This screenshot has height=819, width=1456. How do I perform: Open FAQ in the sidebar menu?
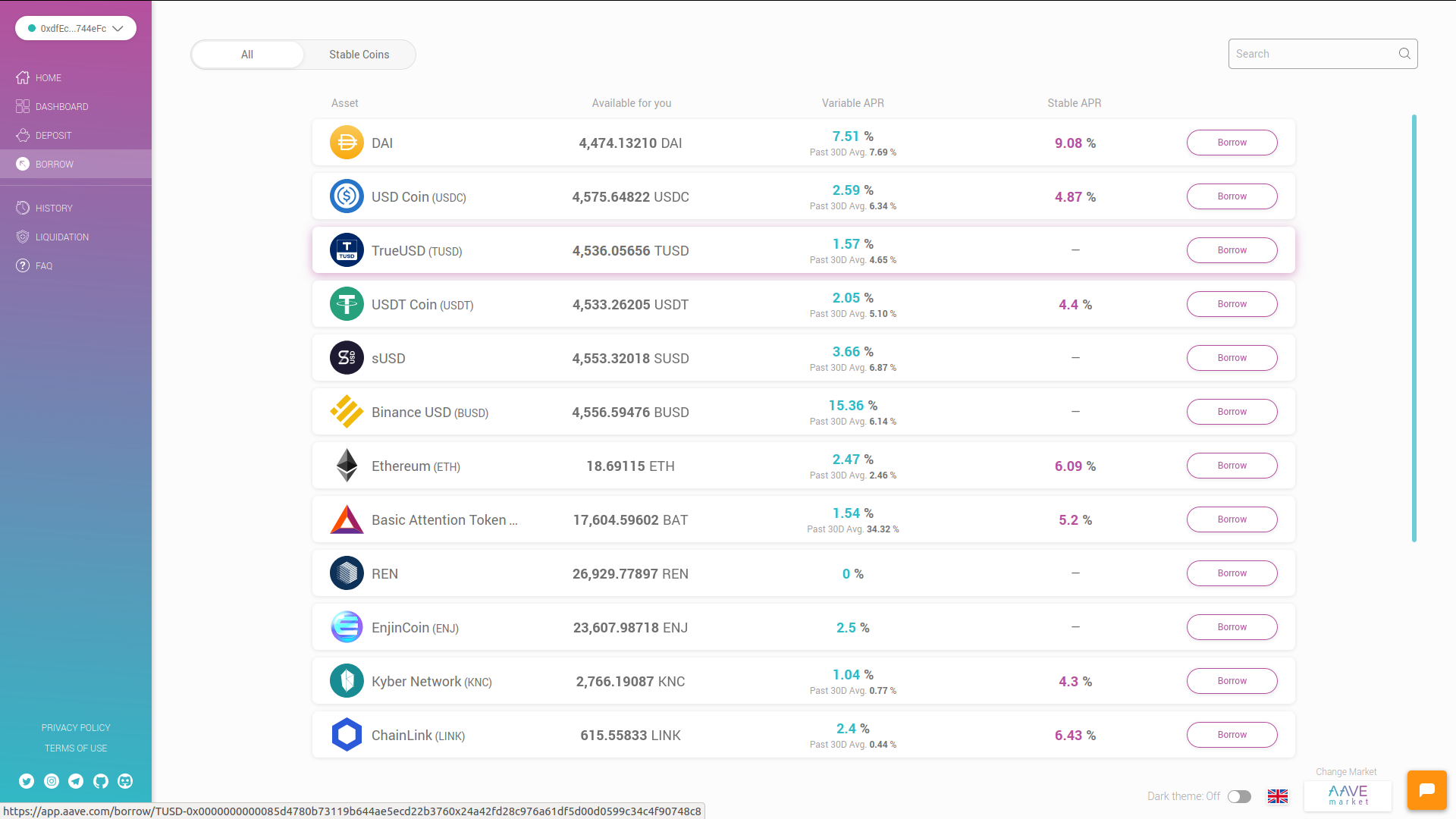point(44,266)
